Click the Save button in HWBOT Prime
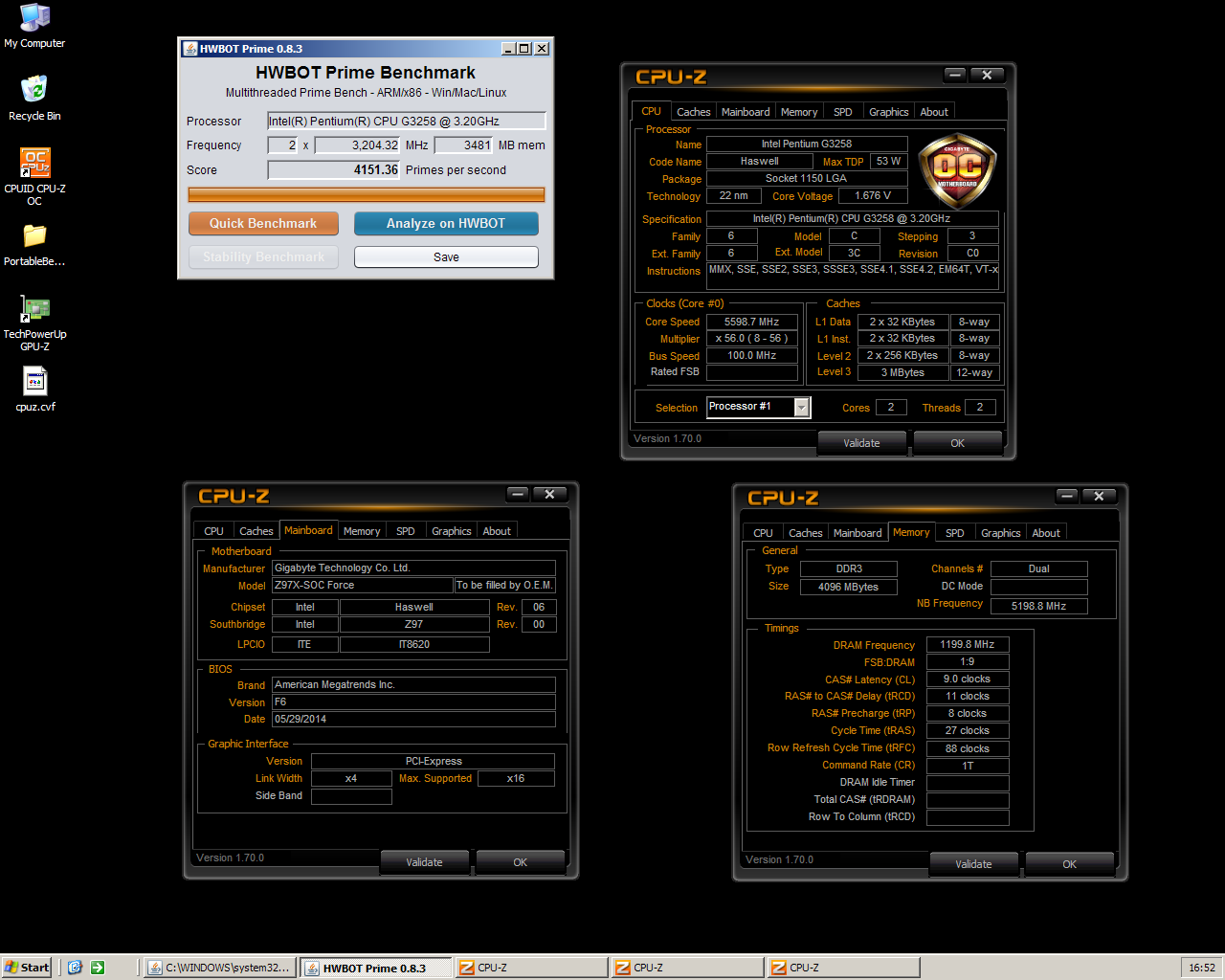This screenshot has height=980, width=1225. point(446,256)
